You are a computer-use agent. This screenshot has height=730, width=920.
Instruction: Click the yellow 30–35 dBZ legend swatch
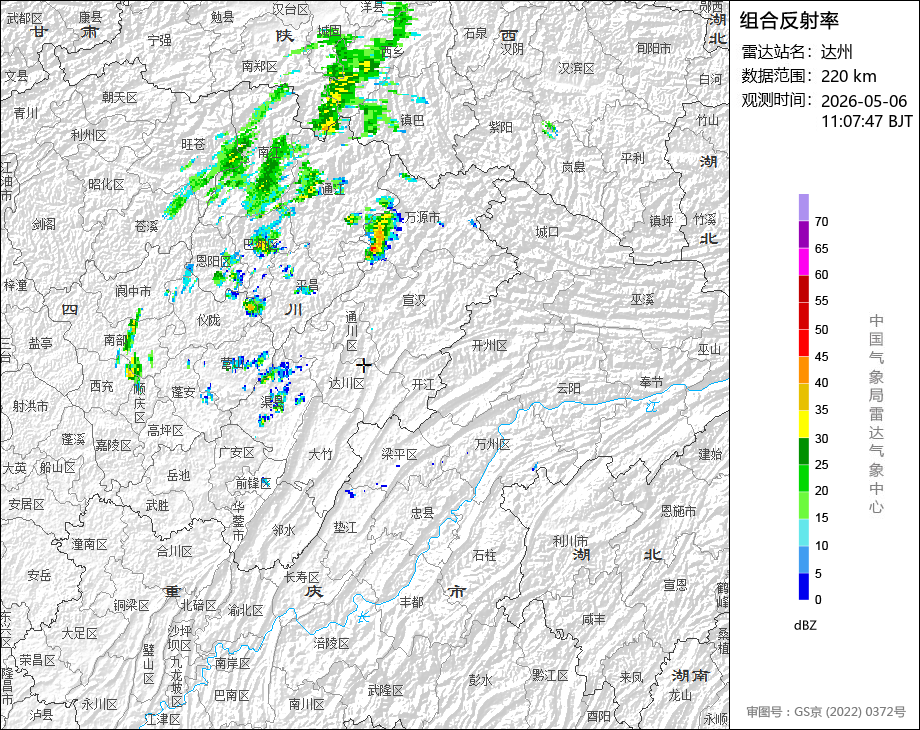(x=804, y=424)
